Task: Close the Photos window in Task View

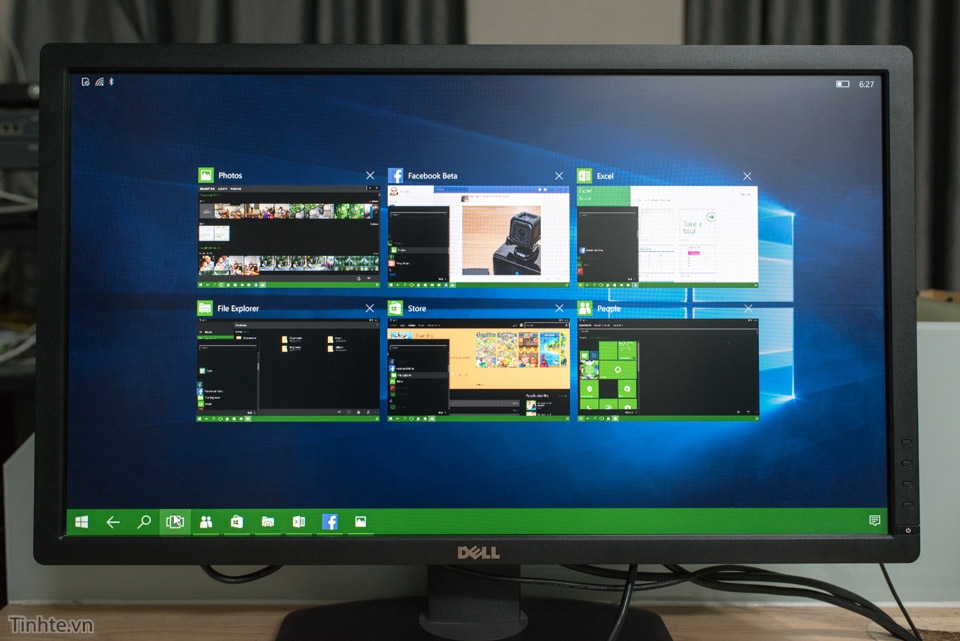Action: tap(370, 176)
